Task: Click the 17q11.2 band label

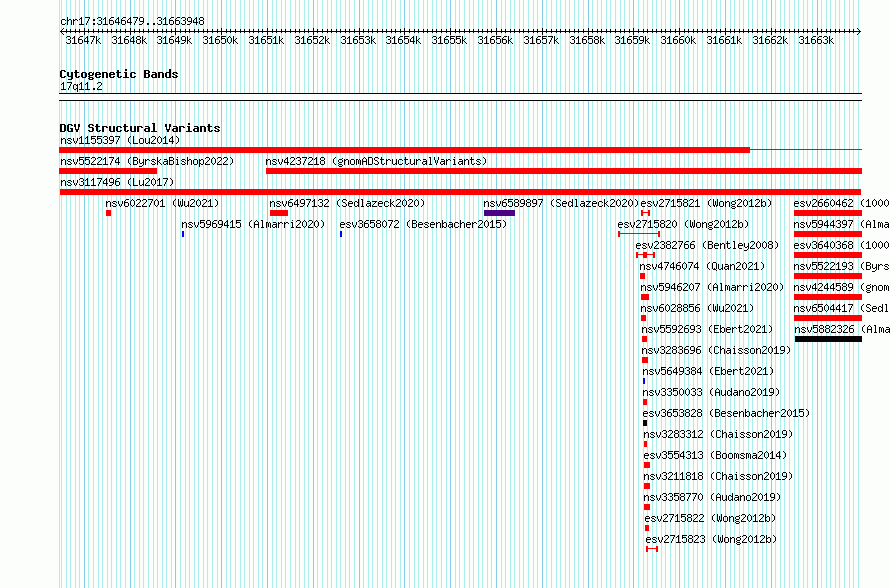Action: tap(81, 86)
